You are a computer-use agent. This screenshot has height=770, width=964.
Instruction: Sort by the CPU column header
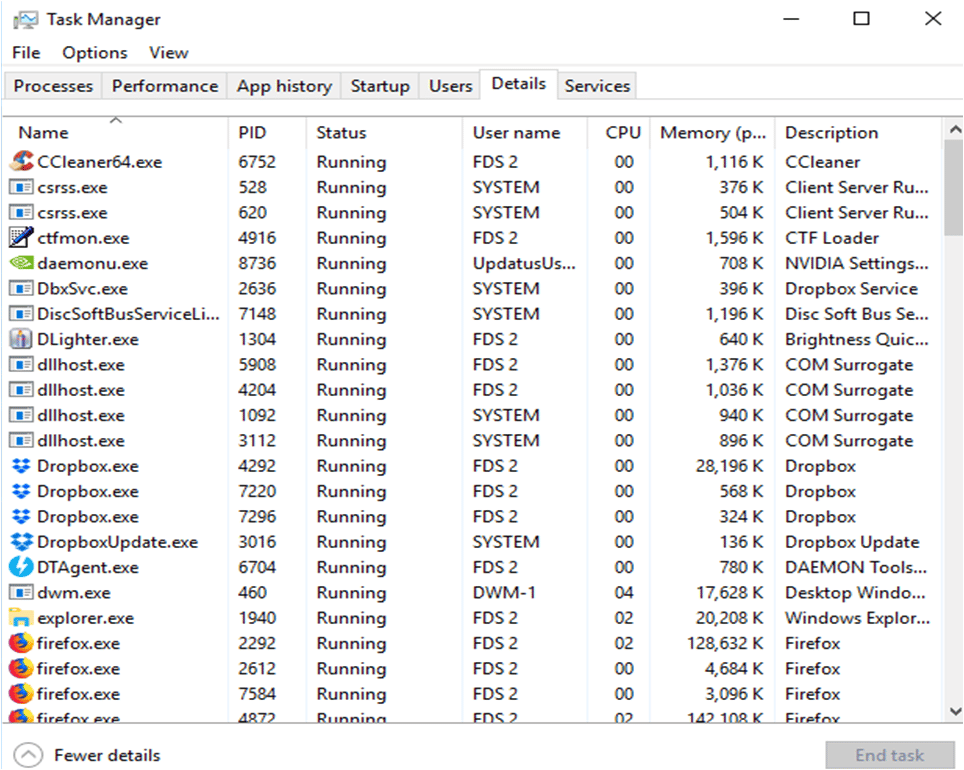point(619,132)
